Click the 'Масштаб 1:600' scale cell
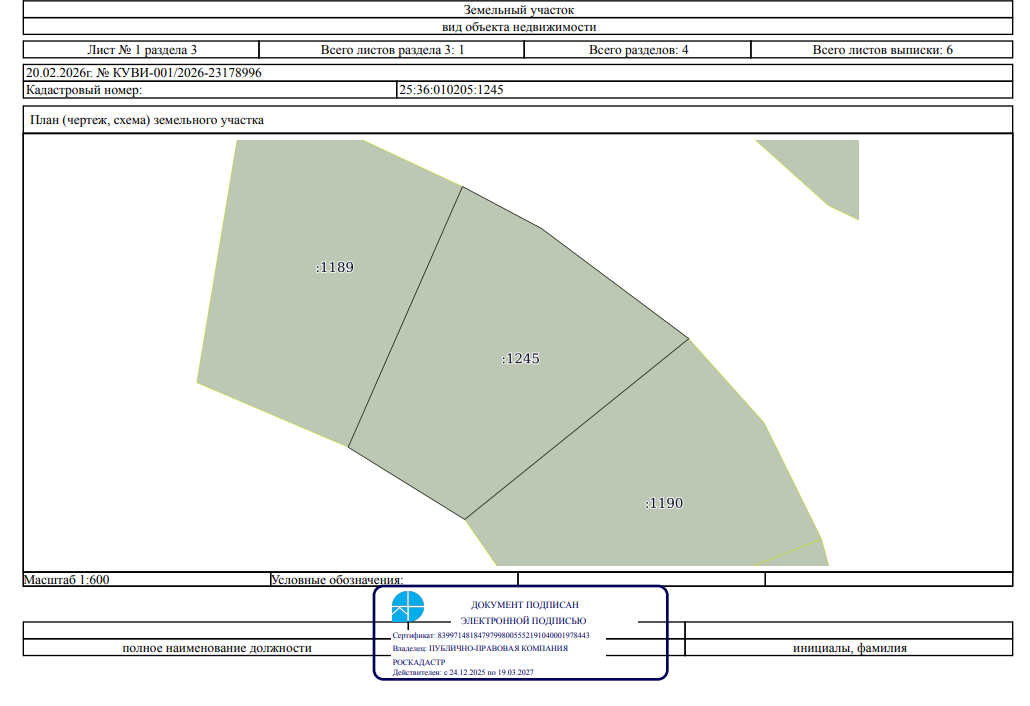The image size is (1030, 706). point(67,579)
